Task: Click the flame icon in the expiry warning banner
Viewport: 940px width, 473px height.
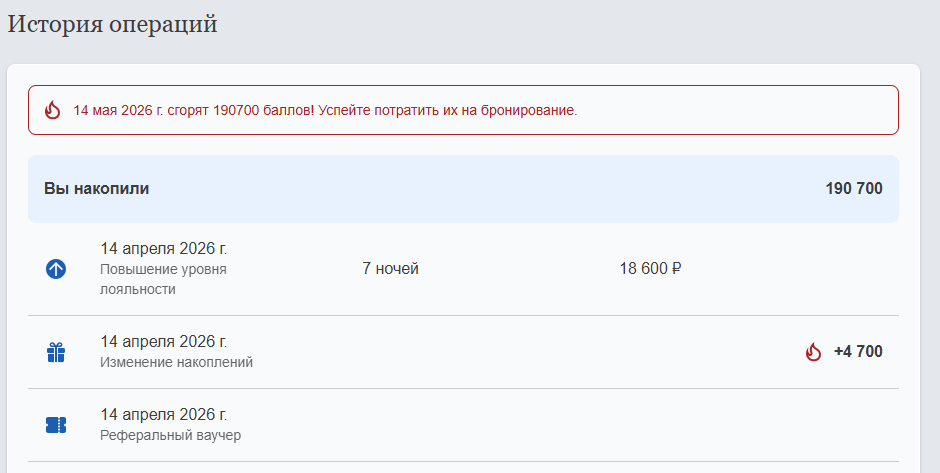Action: pos(53,110)
